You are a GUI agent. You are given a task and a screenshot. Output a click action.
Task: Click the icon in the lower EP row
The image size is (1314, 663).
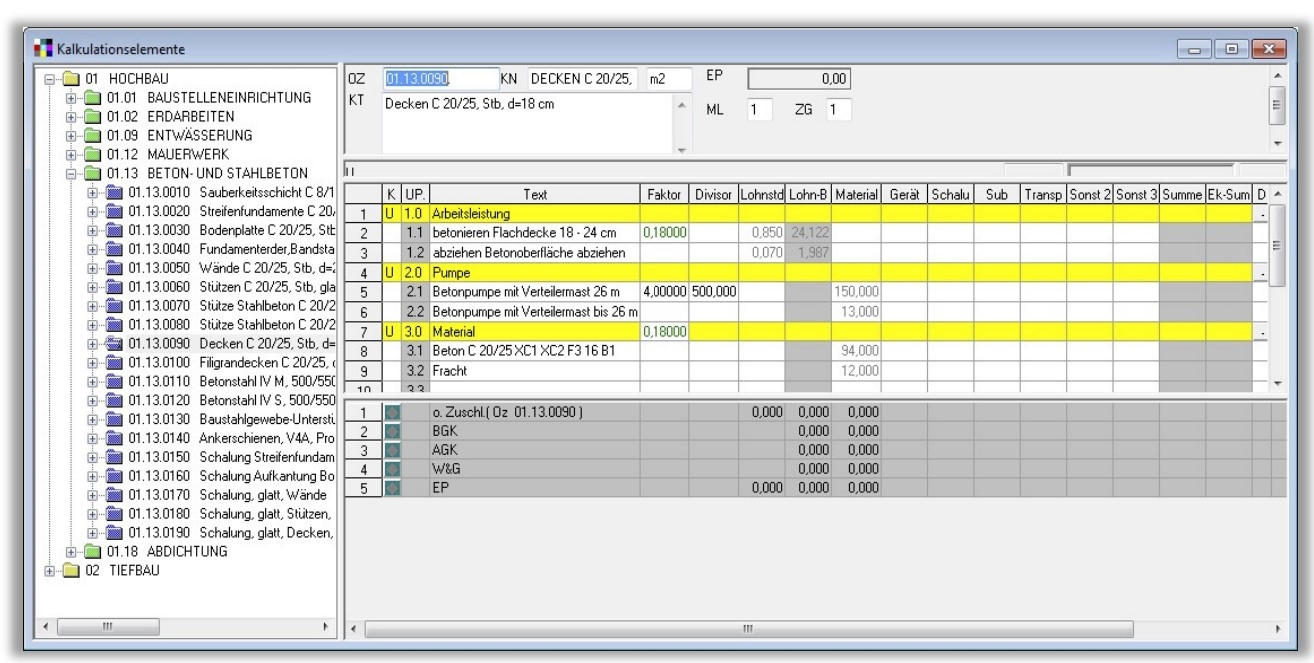(394, 487)
